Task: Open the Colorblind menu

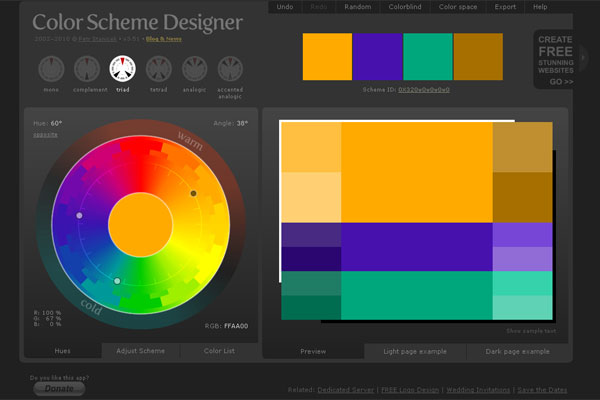Action: (x=407, y=7)
